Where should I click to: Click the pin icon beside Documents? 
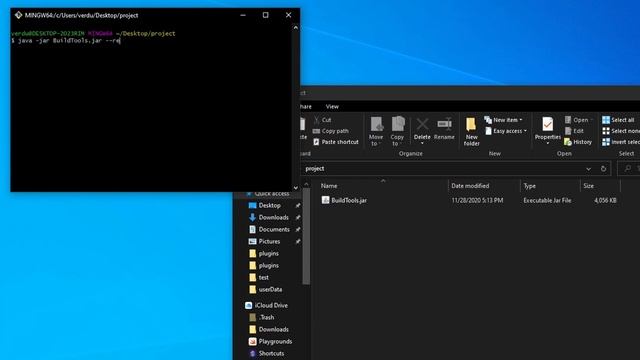(x=298, y=229)
